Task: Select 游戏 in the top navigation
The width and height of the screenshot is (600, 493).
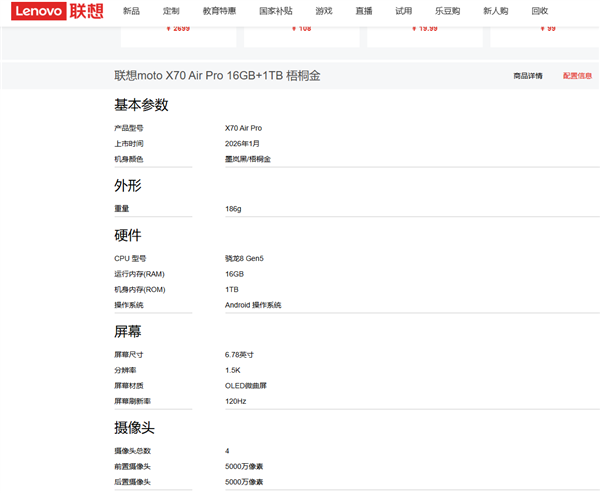Action: click(324, 11)
